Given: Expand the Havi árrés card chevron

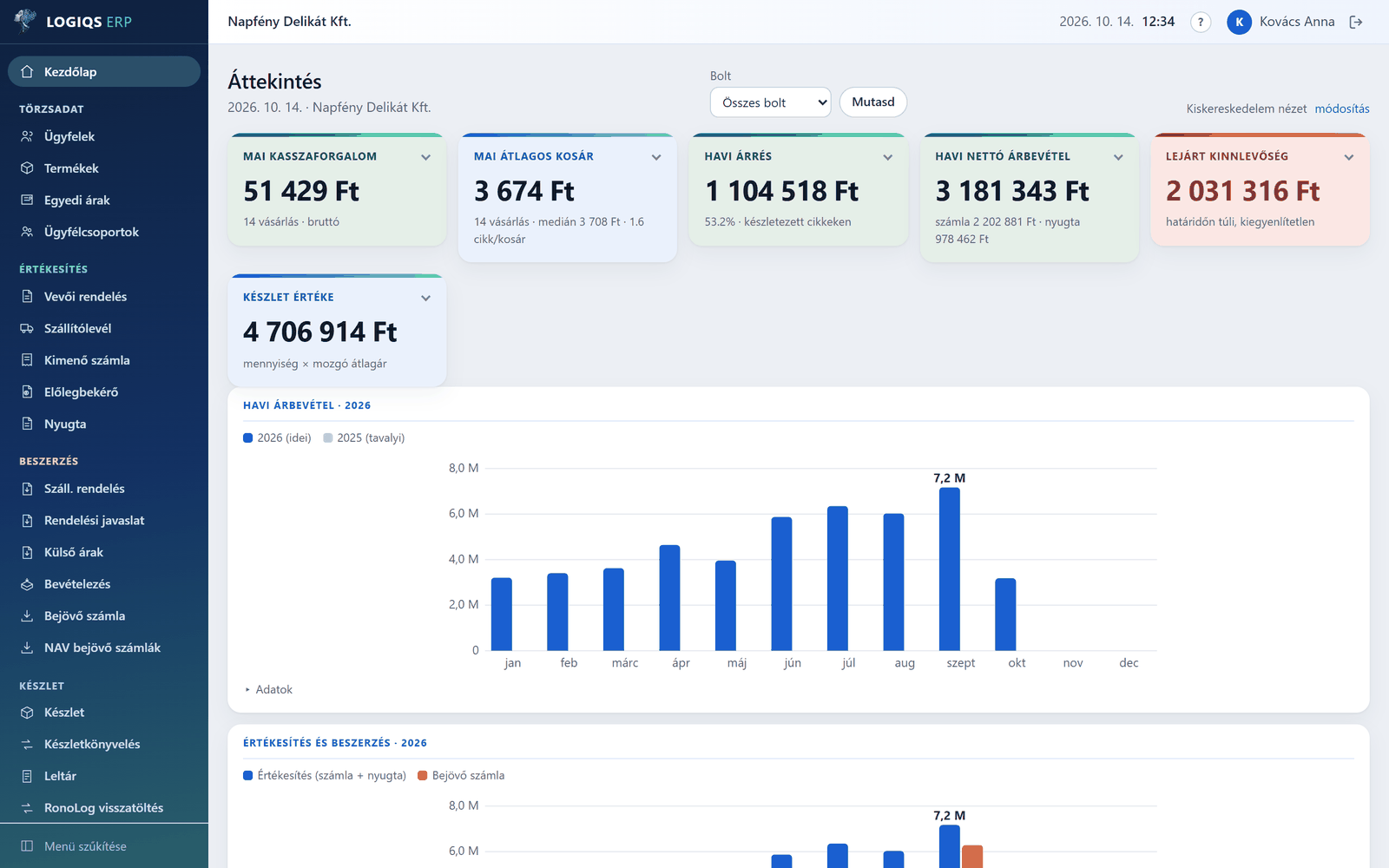Looking at the screenshot, I should (x=888, y=157).
